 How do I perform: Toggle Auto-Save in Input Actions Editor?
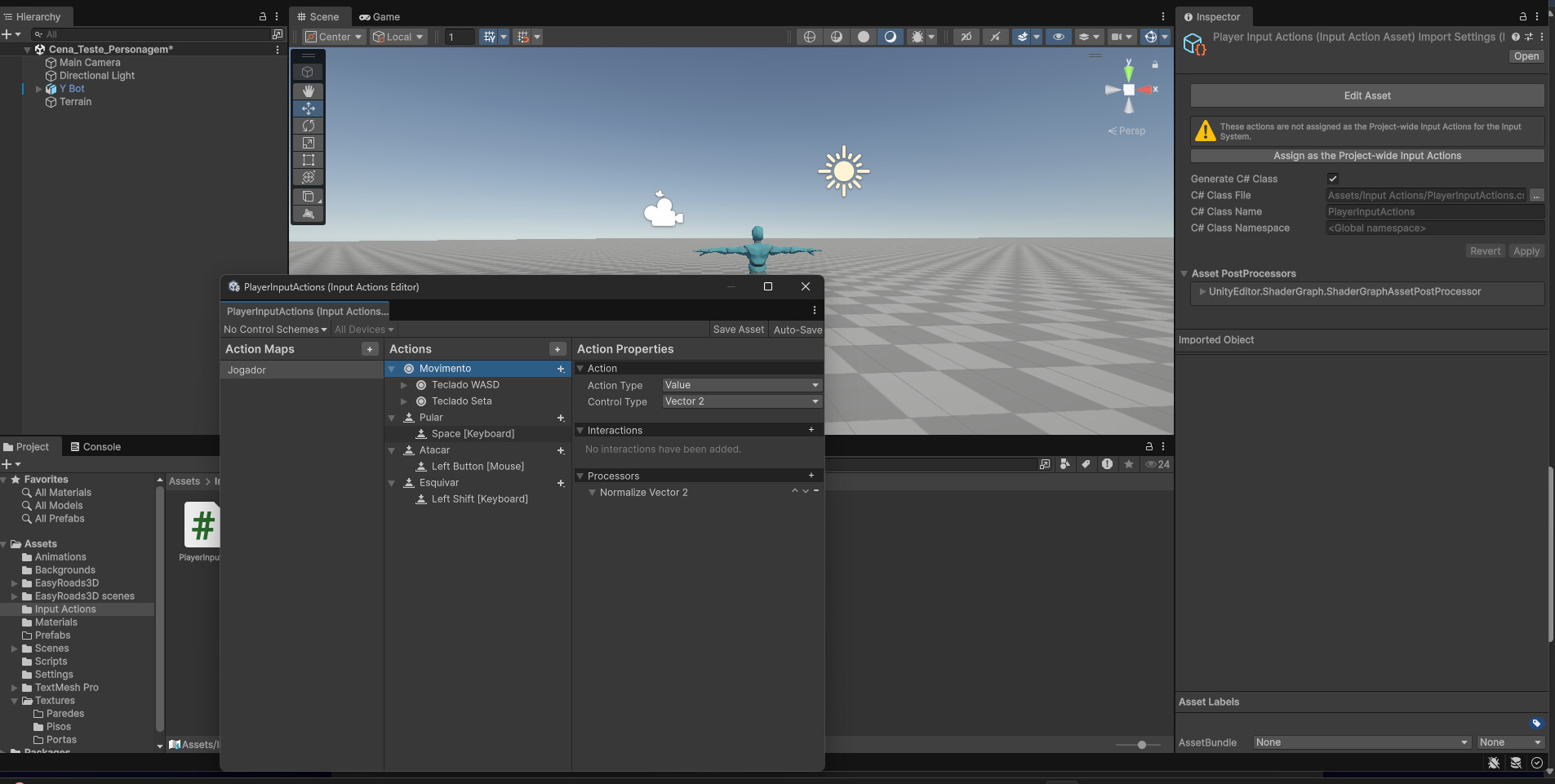[x=797, y=330]
